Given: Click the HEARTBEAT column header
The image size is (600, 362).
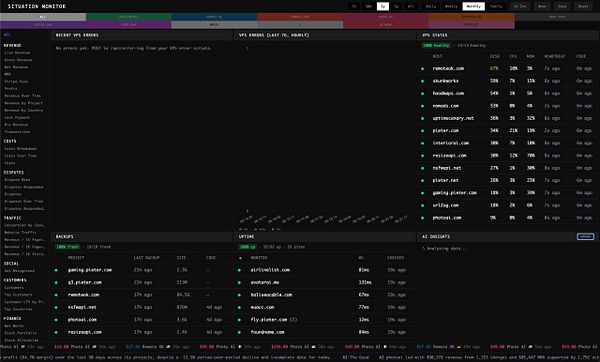Looking at the screenshot, I should (x=554, y=56).
